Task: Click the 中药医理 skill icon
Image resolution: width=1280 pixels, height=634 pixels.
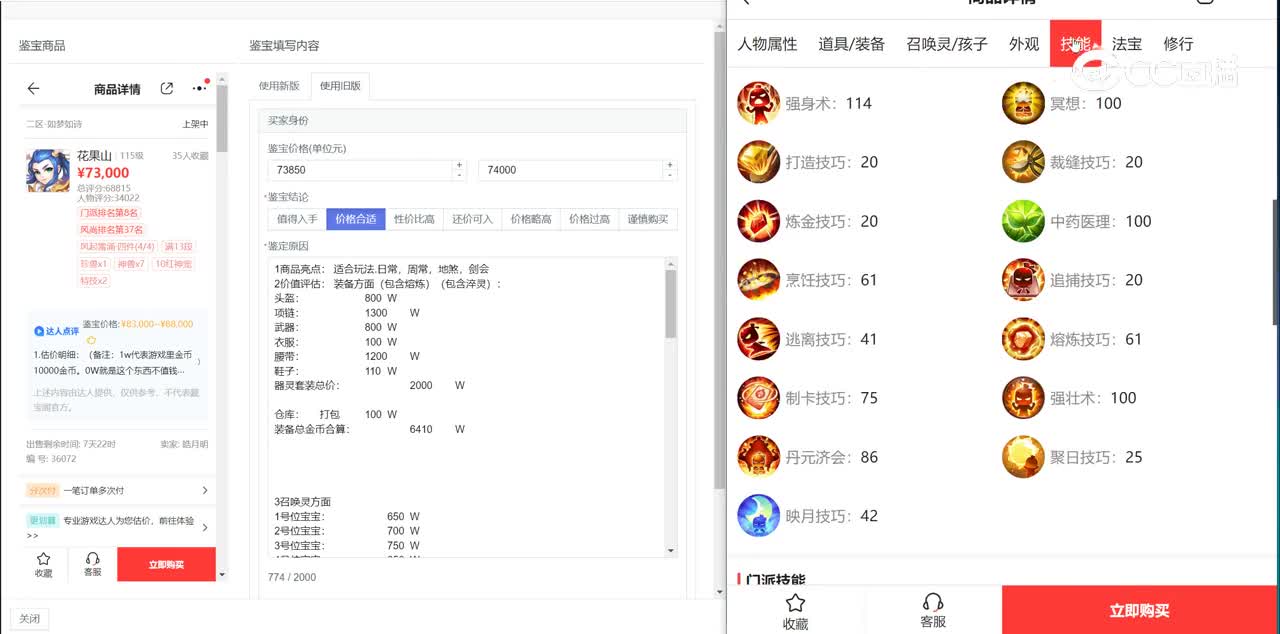Action: click(x=1023, y=221)
